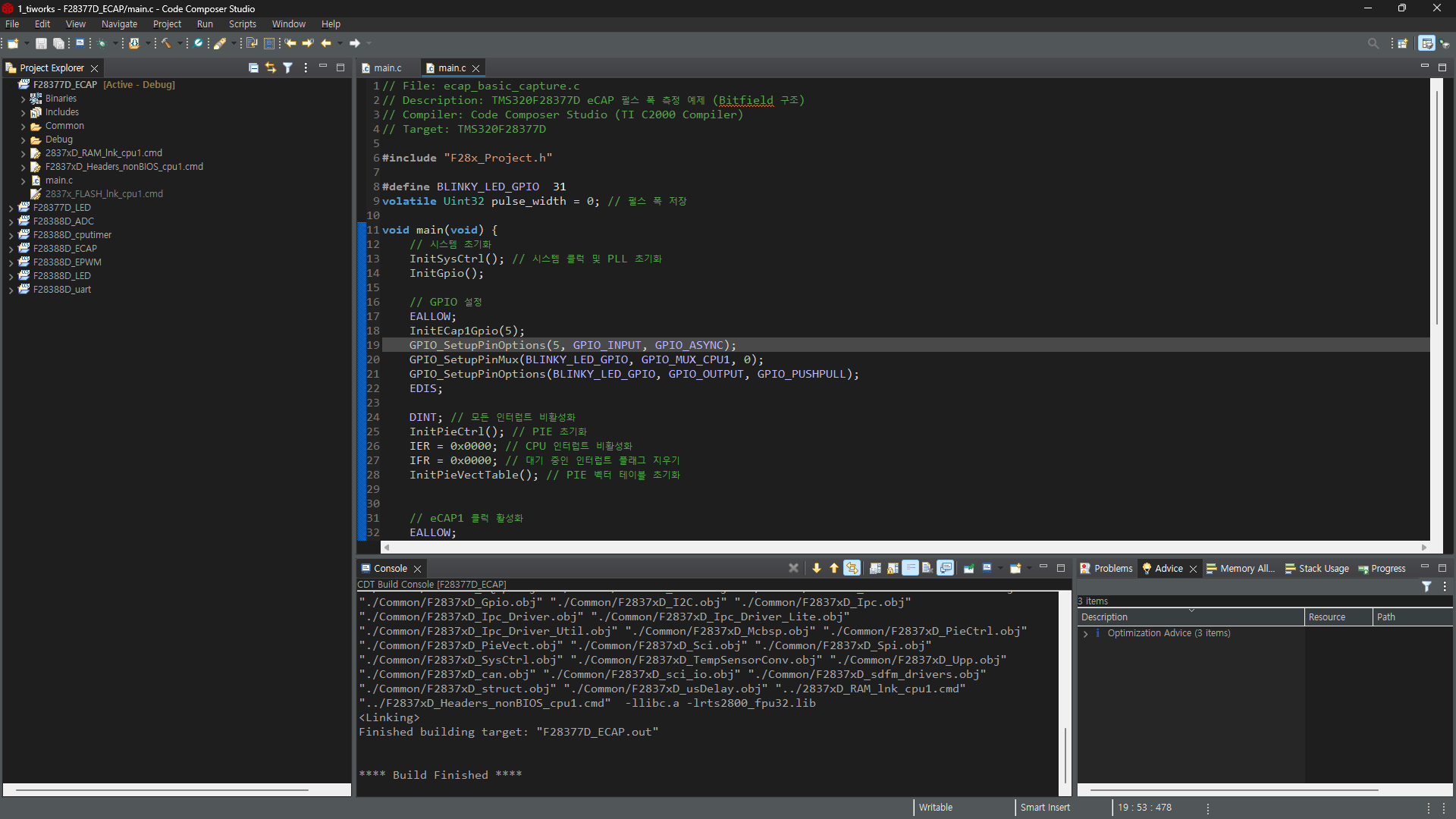Expand the Common folder
The image size is (1456, 819).
[24, 127]
